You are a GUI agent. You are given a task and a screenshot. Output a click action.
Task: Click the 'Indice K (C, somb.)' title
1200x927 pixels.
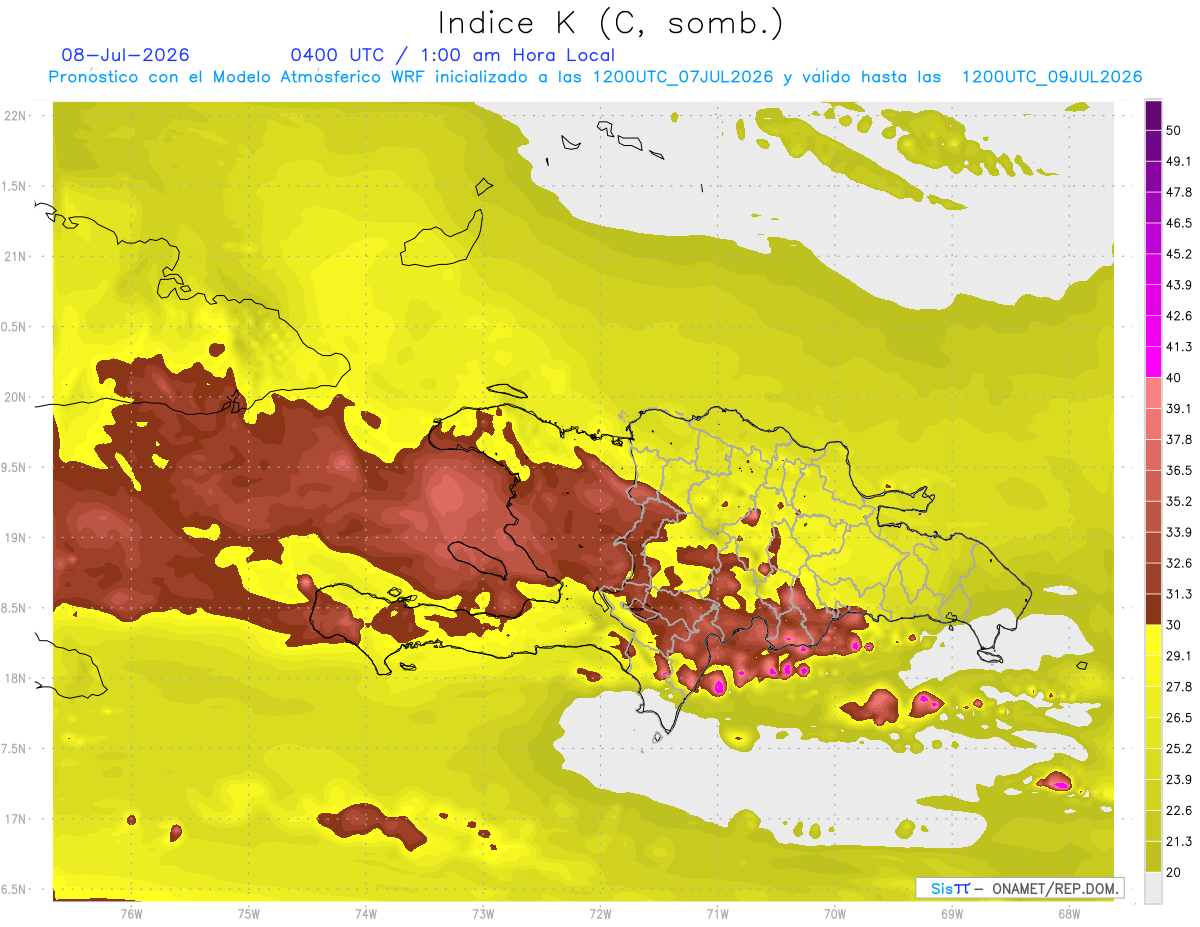point(610,23)
